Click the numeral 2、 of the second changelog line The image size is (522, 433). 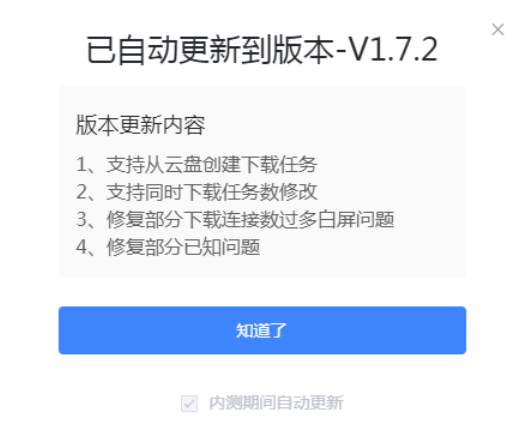click(x=87, y=192)
